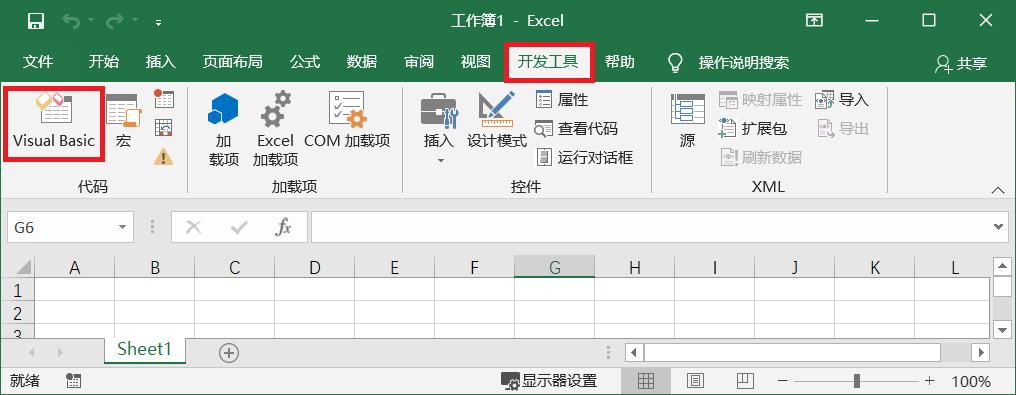Undo the last action
1016x395 pixels.
[x=71, y=21]
